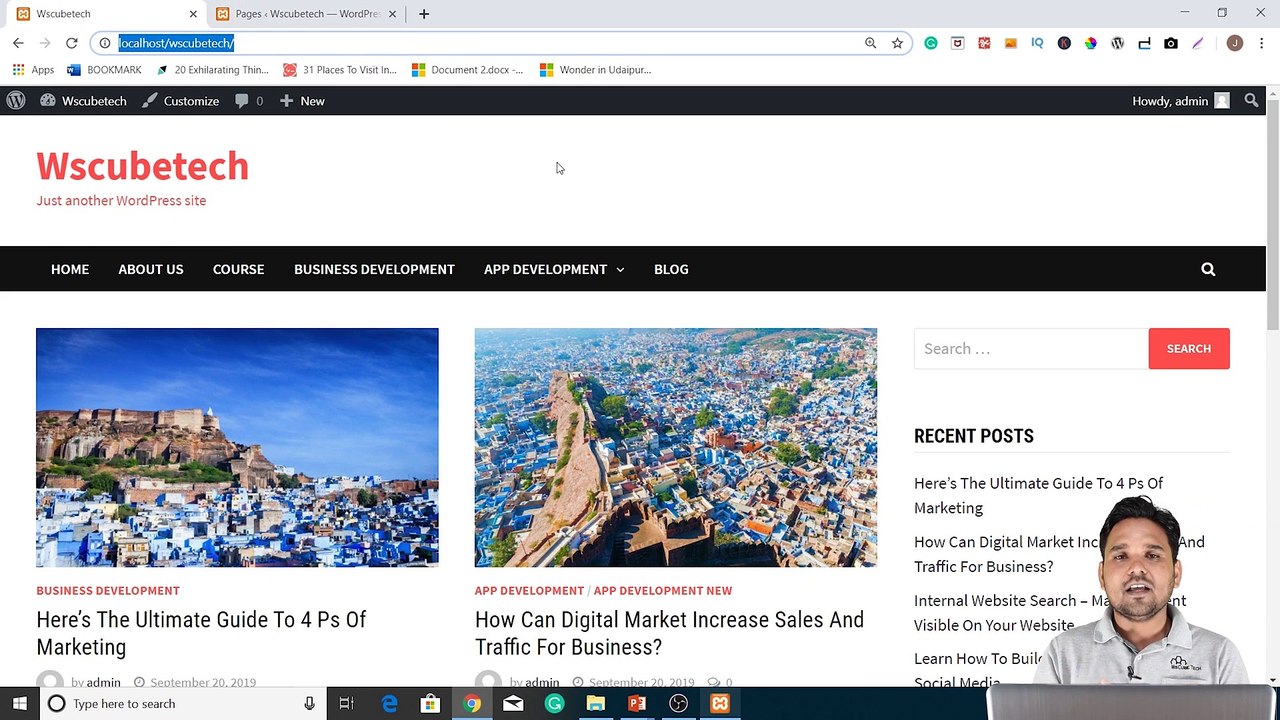This screenshot has height=720, width=1280.
Task: Open the aerial city view post thumbnail
Action: (676, 447)
